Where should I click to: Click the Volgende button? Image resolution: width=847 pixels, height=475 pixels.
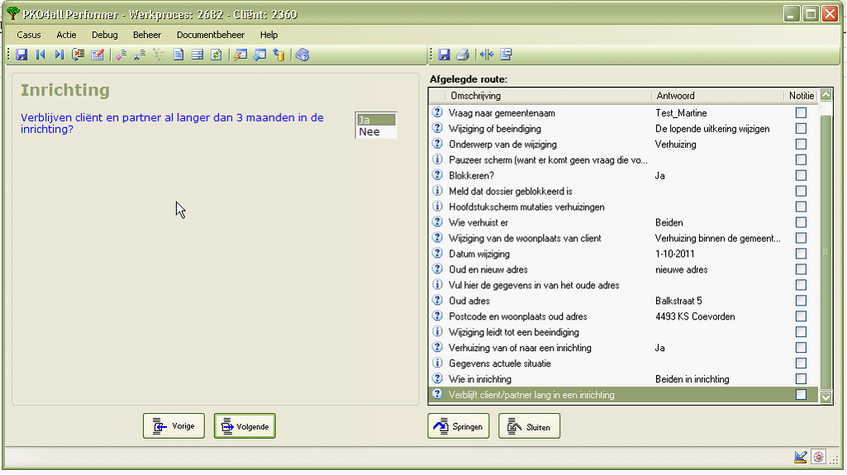coord(245,426)
